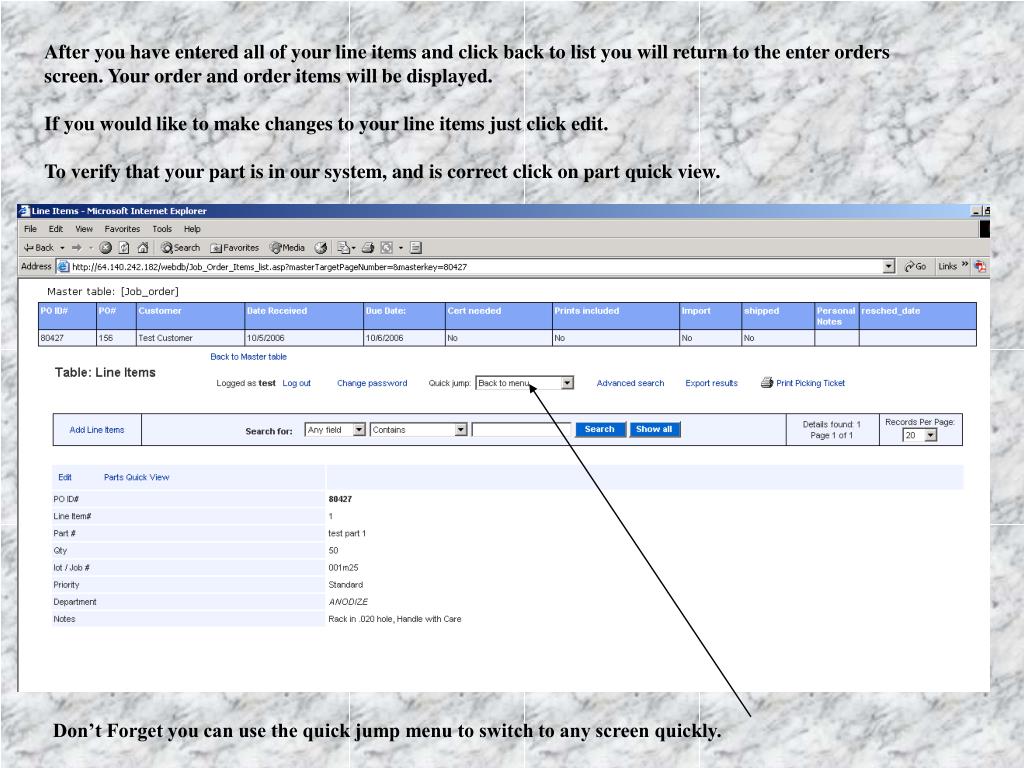Click the Print Picking Ticket printer icon

pos(767,383)
